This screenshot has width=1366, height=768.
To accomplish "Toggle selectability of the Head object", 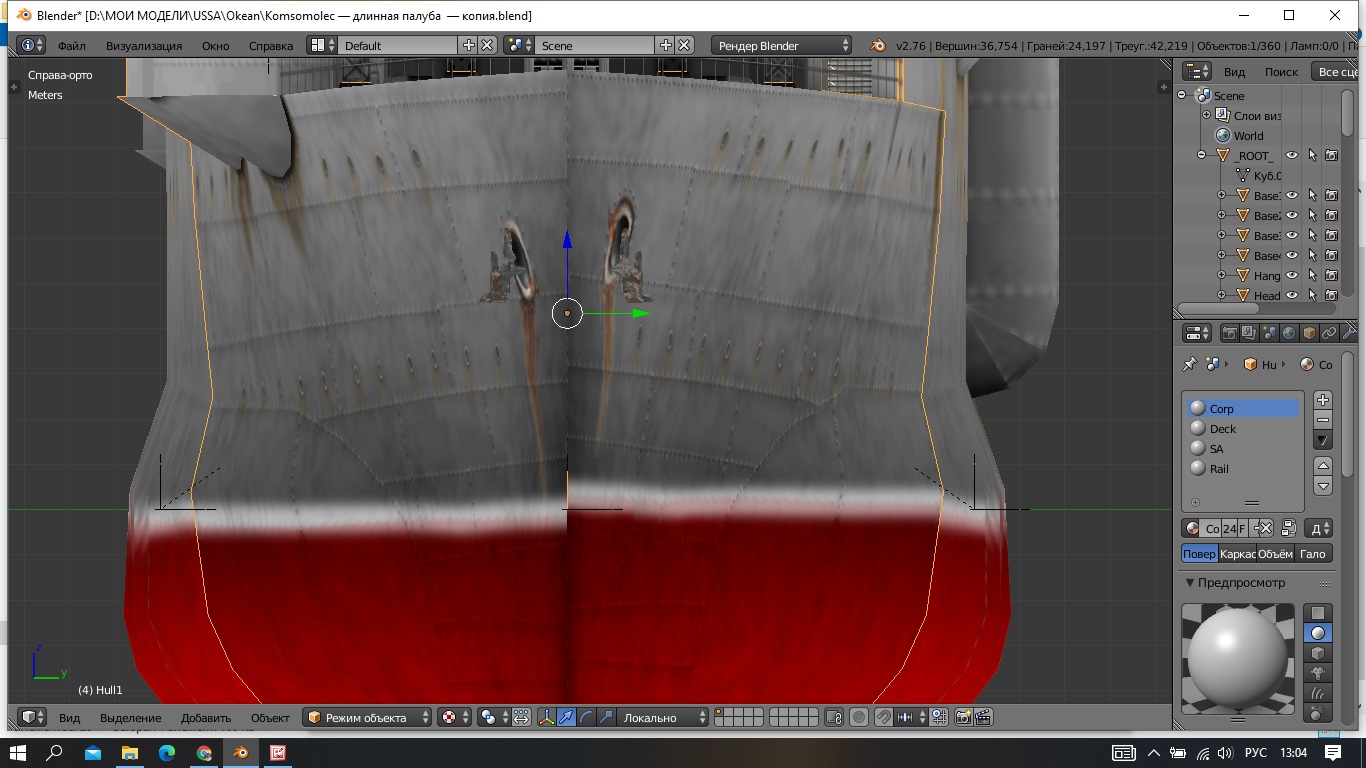I will pos(1311,296).
